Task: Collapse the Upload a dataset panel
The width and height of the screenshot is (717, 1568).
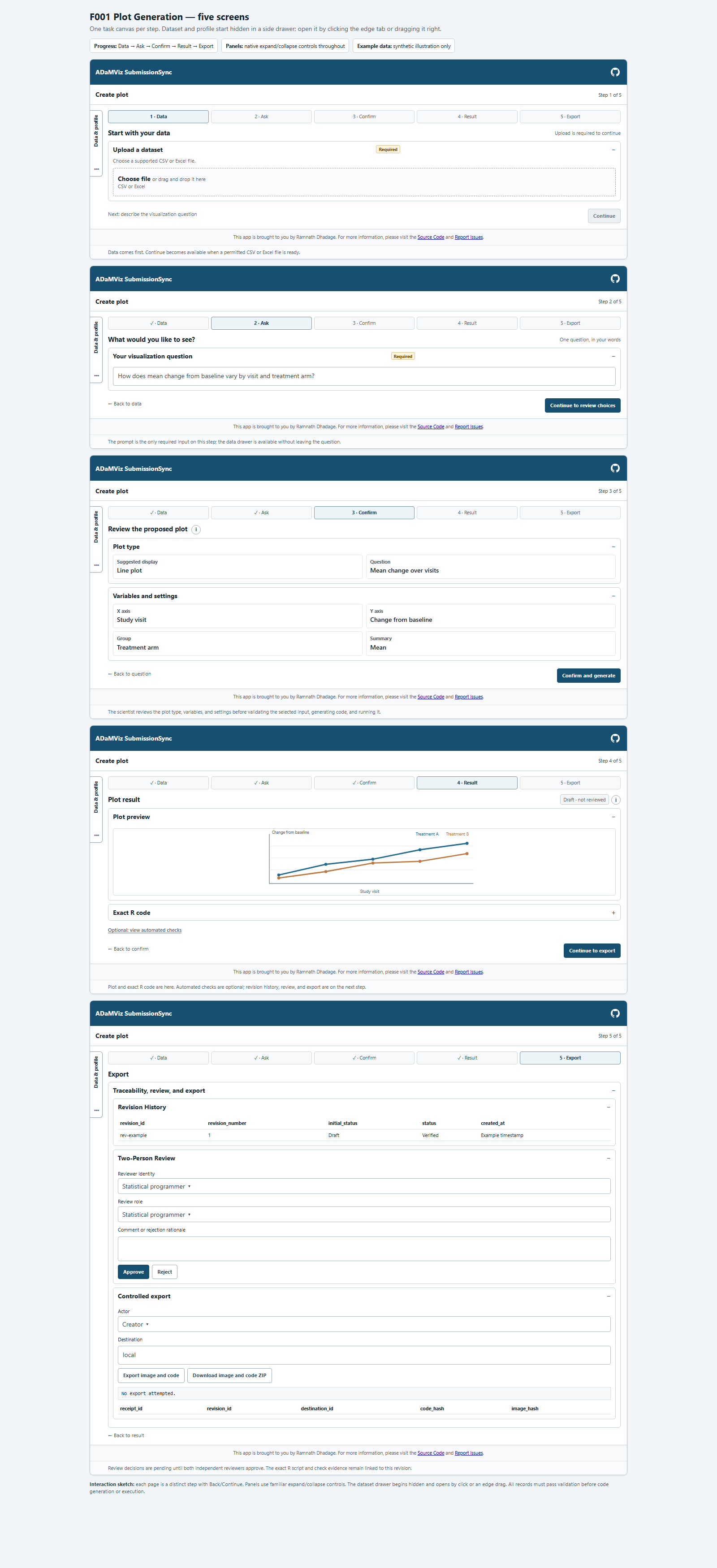Action: tap(613, 150)
